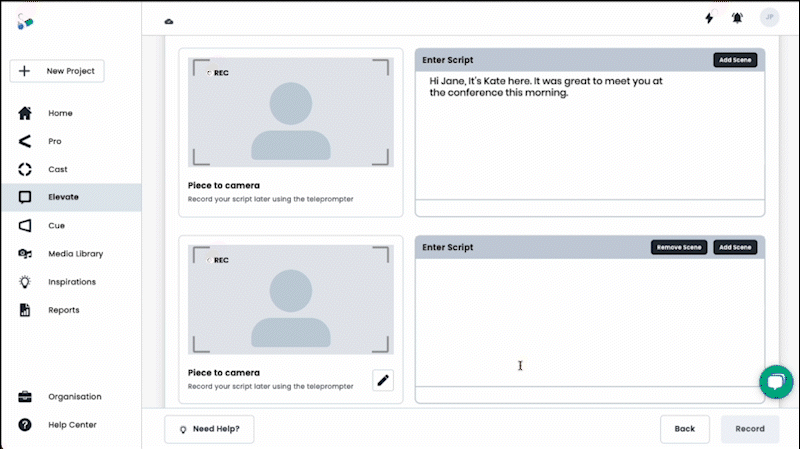Image resolution: width=800 pixels, height=449 pixels.
Task: Remove the second scene with Remove Scene
Action: [x=679, y=247]
